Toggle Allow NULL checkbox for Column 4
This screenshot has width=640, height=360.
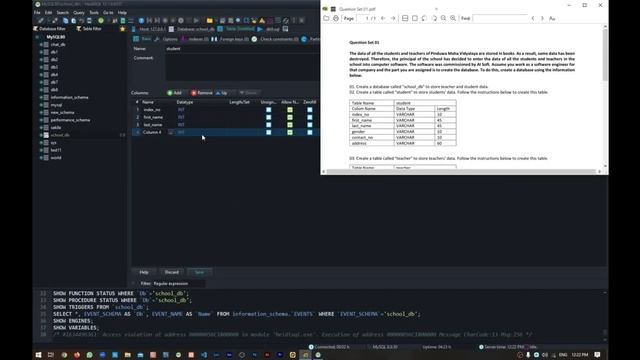coord(290,132)
